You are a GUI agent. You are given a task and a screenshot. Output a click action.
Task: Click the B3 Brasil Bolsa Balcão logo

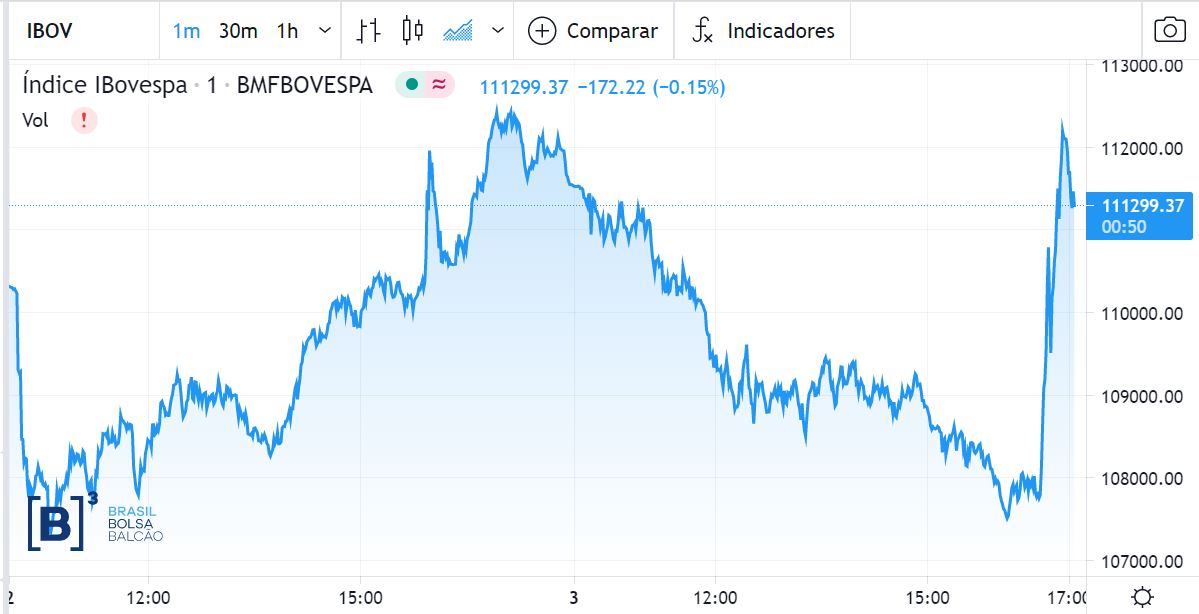pyautogui.click(x=93, y=520)
